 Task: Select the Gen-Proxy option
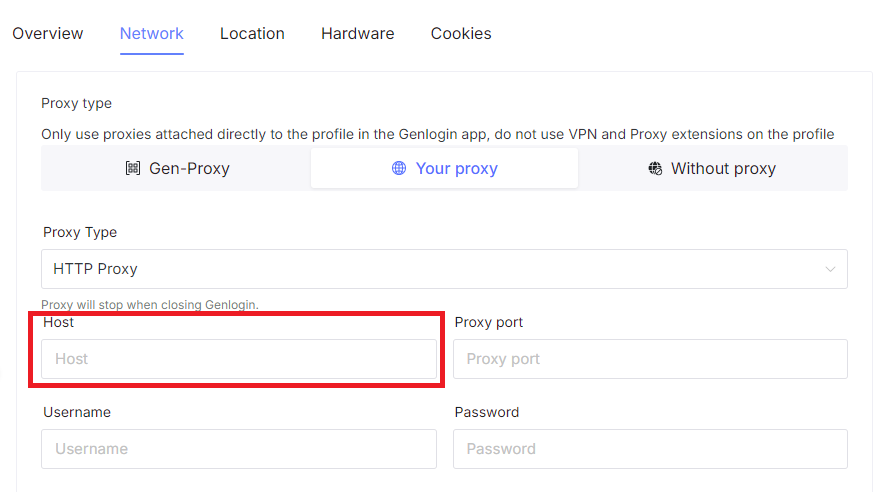[x=176, y=169]
